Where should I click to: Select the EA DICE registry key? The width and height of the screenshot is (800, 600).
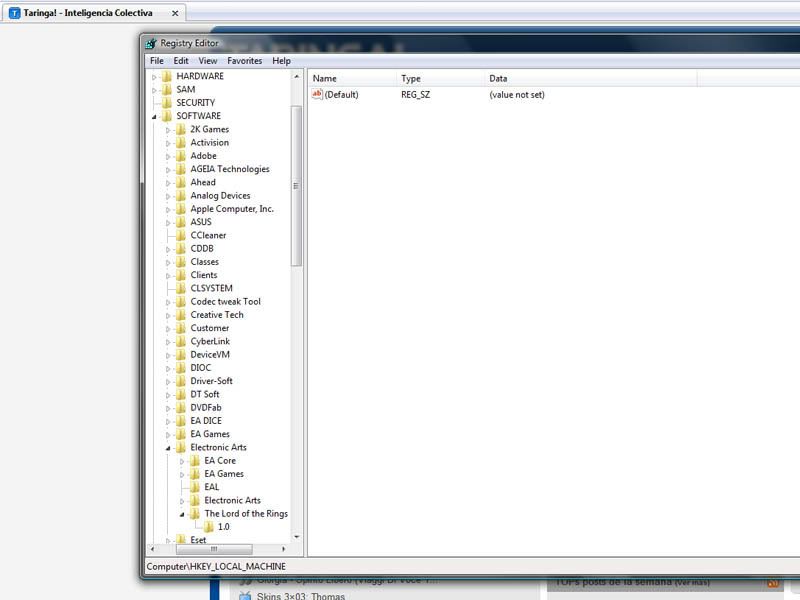click(206, 421)
